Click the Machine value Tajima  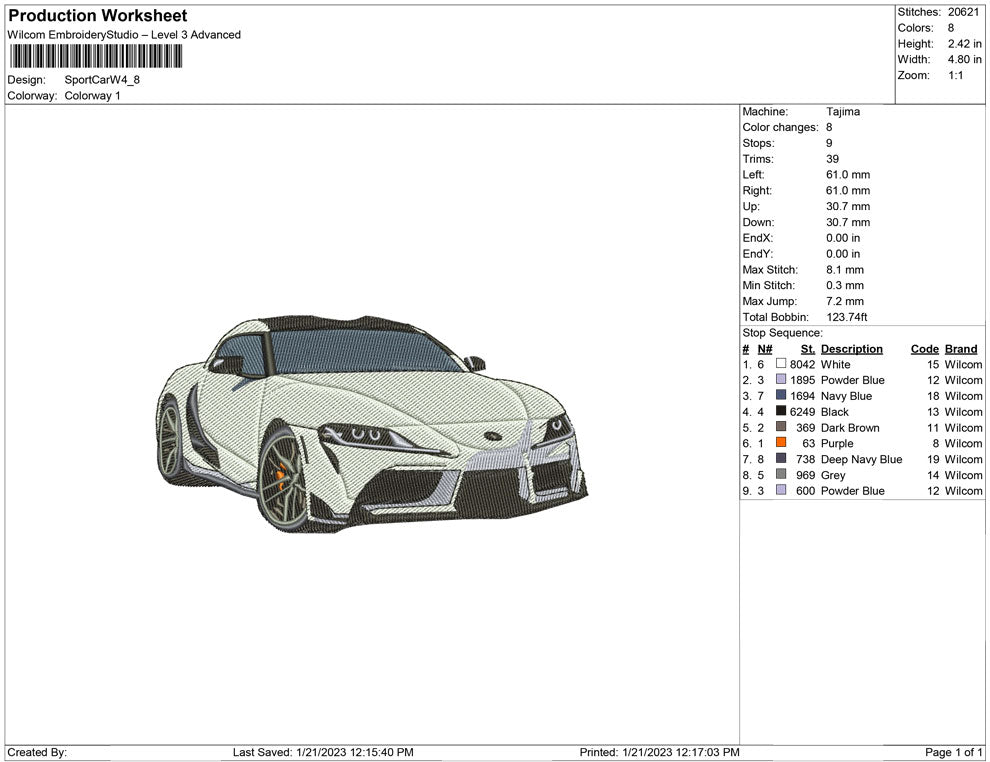tap(843, 112)
